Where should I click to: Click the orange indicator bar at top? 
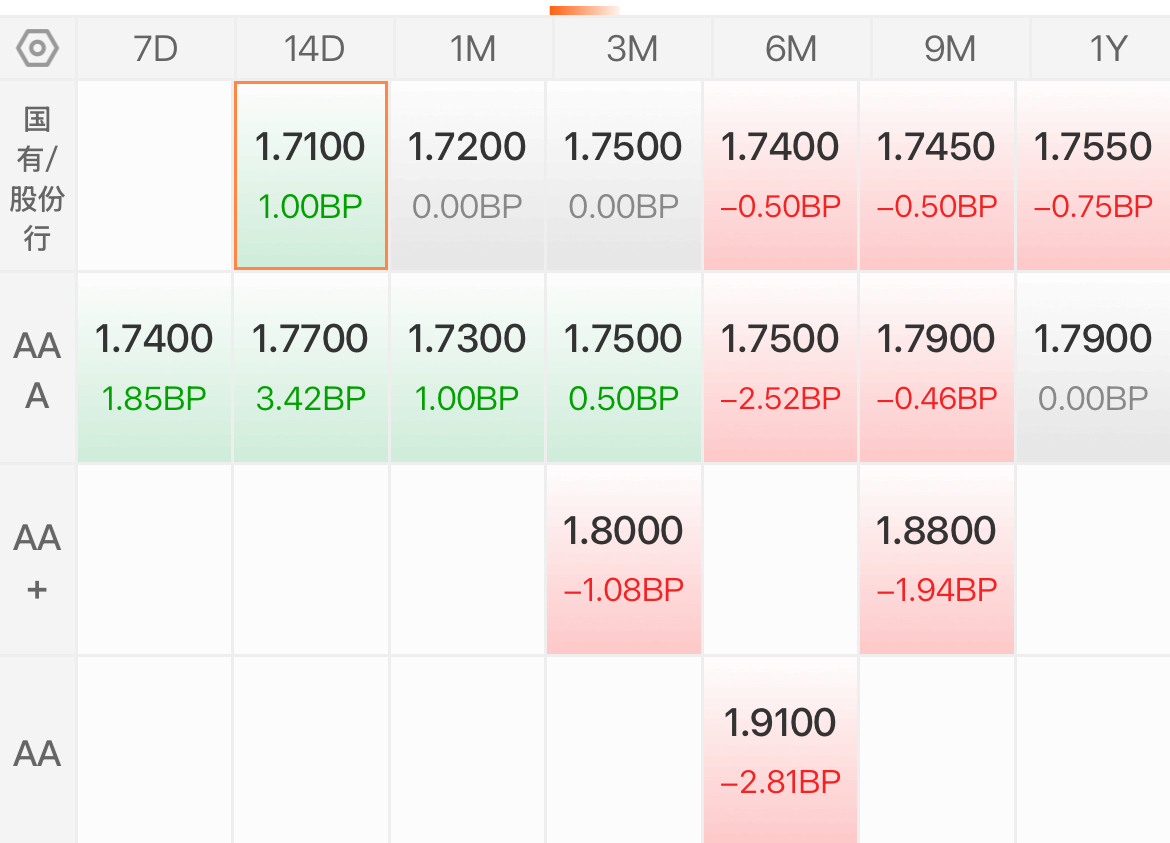[584, 10]
